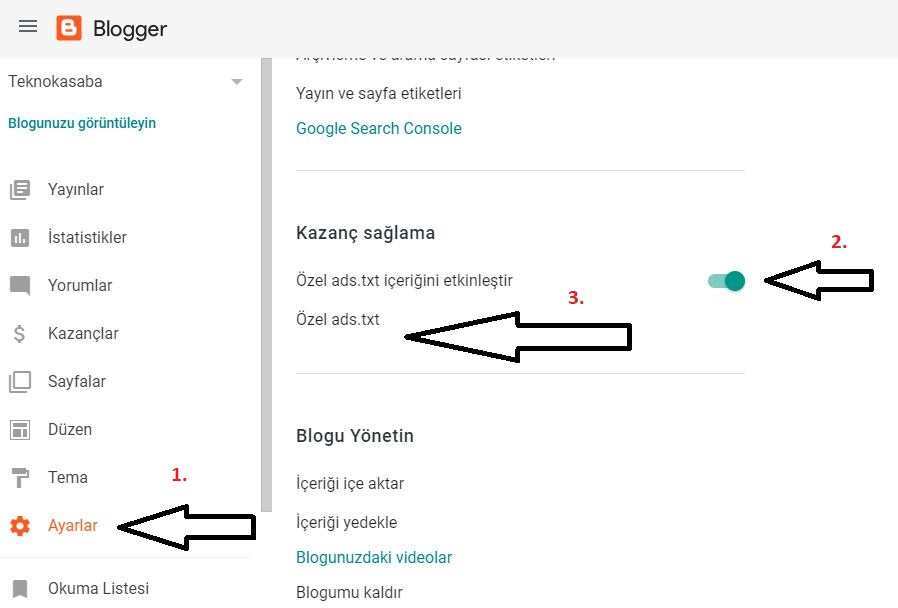Open the Blogunuzdaki videolar link
Image resolution: width=898 pixels, height=608 pixels.
(374, 558)
